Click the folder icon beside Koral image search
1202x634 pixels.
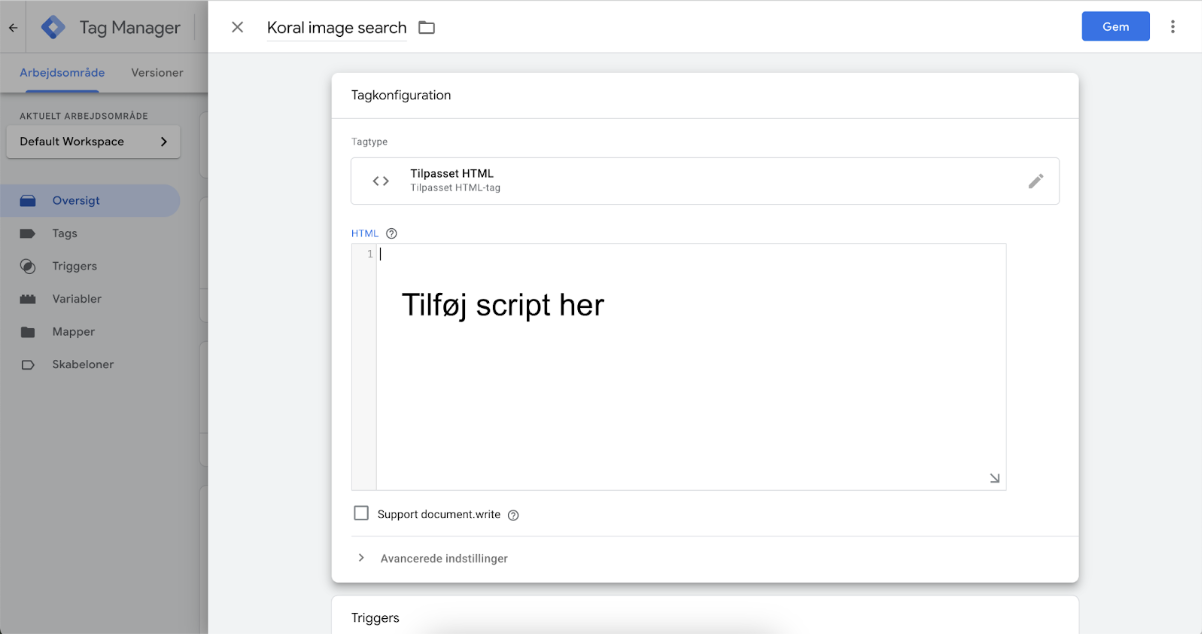coord(427,28)
